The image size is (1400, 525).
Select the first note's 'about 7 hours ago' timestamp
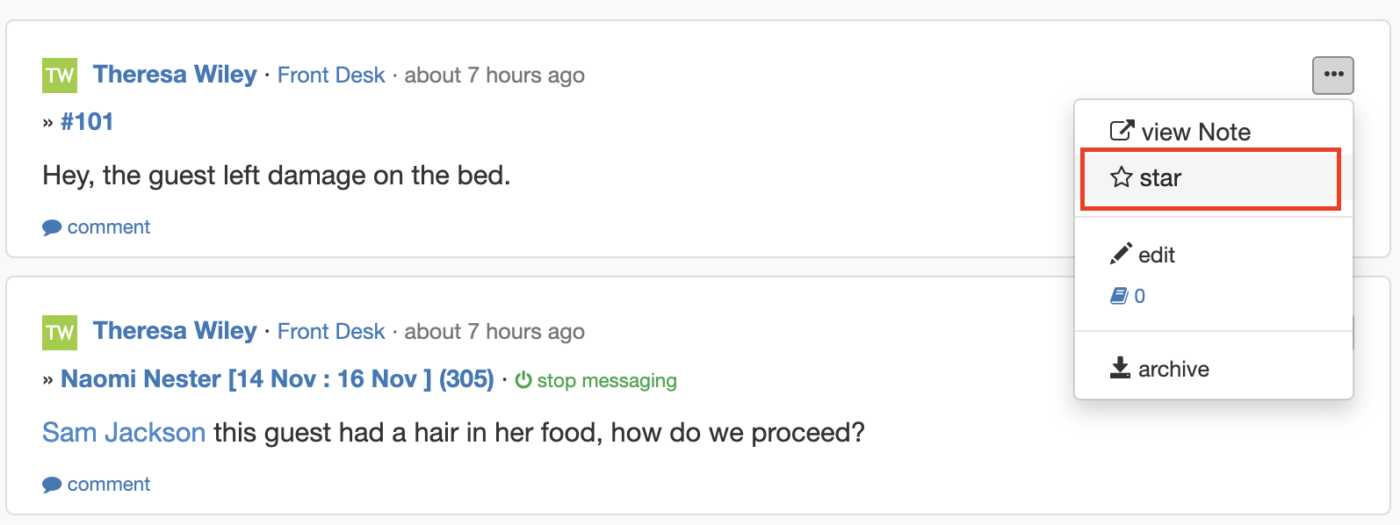[x=494, y=75]
